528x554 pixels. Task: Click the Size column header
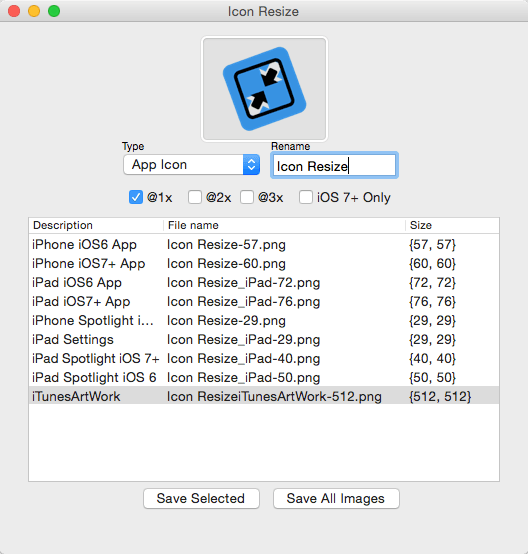[x=452, y=225]
